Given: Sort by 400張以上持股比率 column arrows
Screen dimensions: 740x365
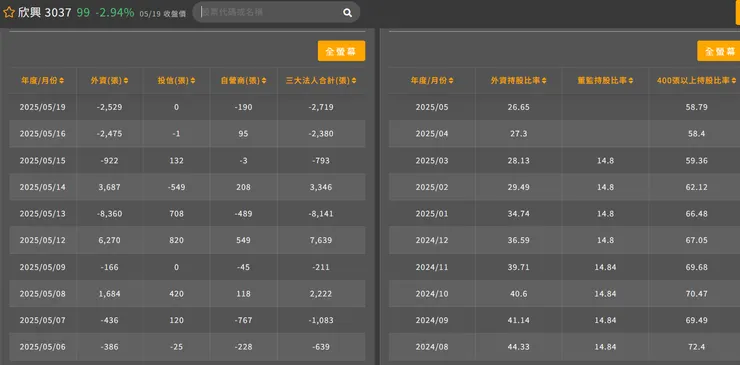Looking at the screenshot, I should click(x=733, y=81).
